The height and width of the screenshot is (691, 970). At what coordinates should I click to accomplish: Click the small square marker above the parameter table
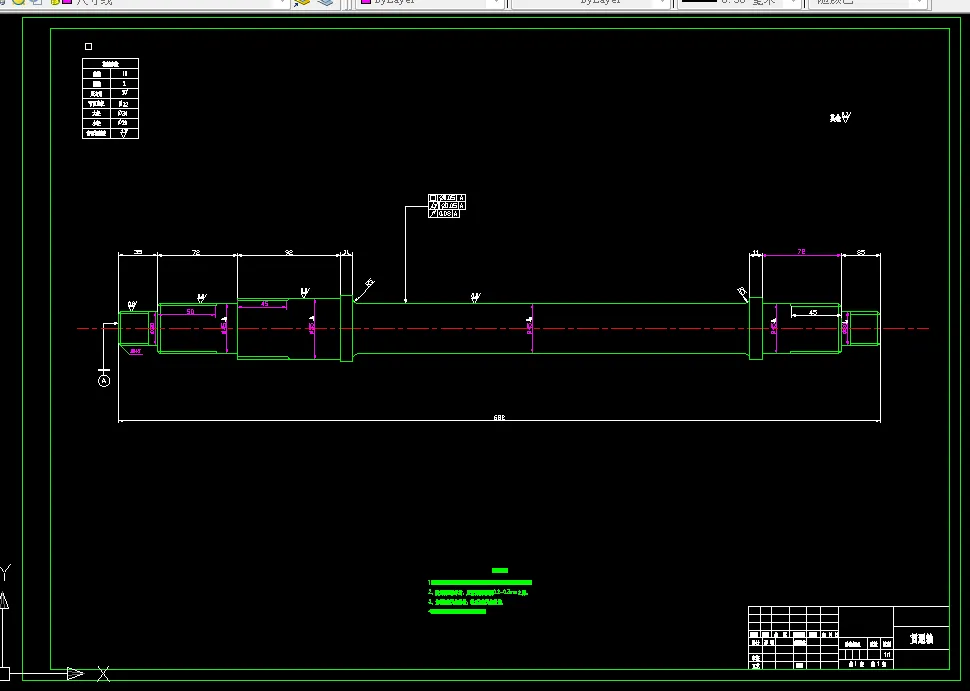(88, 46)
